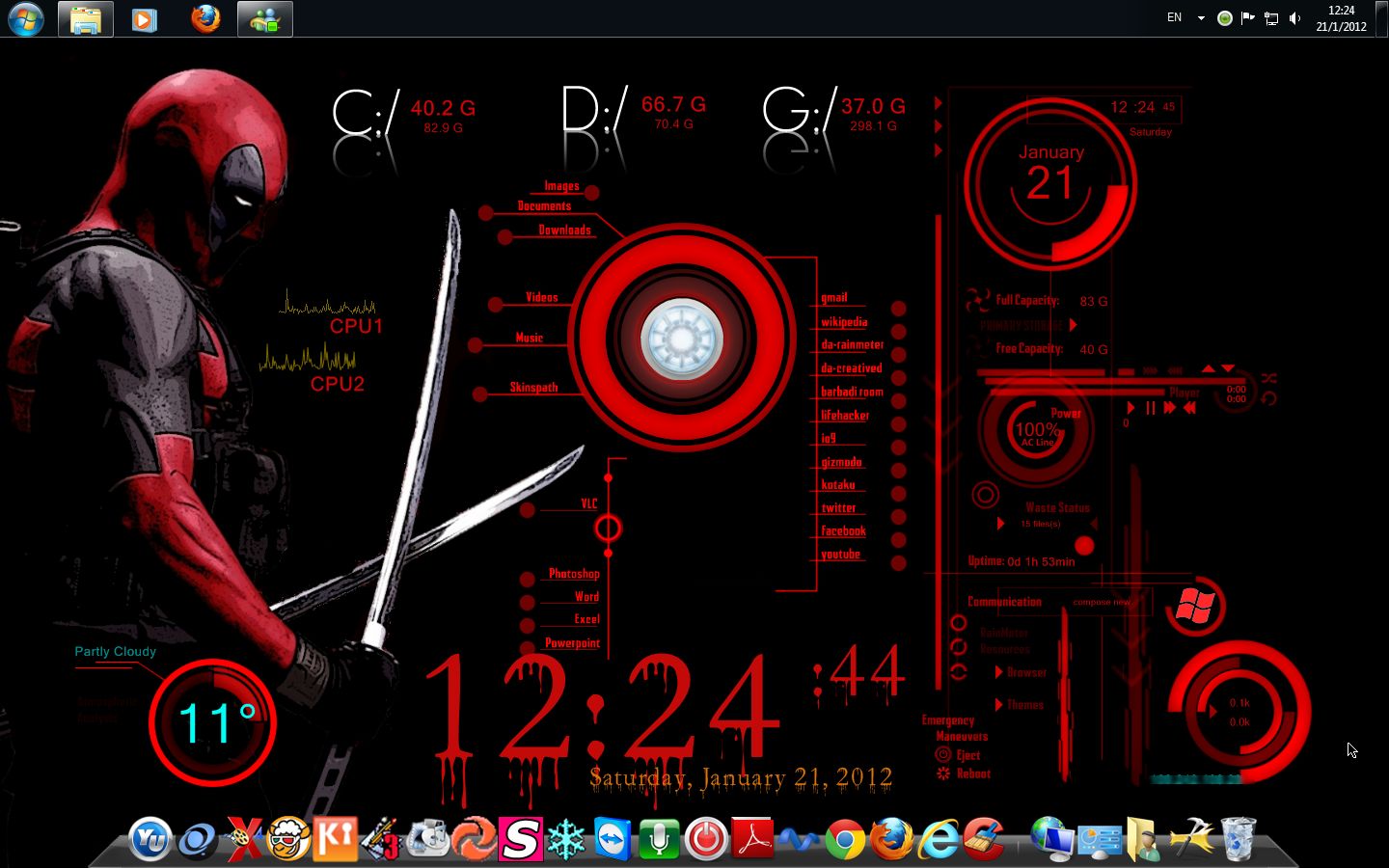Open the Documents folder link
The height and width of the screenshot is (868, 1389).
[544, 205]
